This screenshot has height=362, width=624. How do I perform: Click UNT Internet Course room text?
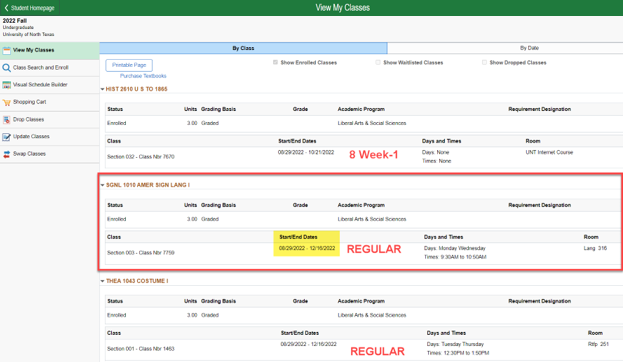coord(549,152)
